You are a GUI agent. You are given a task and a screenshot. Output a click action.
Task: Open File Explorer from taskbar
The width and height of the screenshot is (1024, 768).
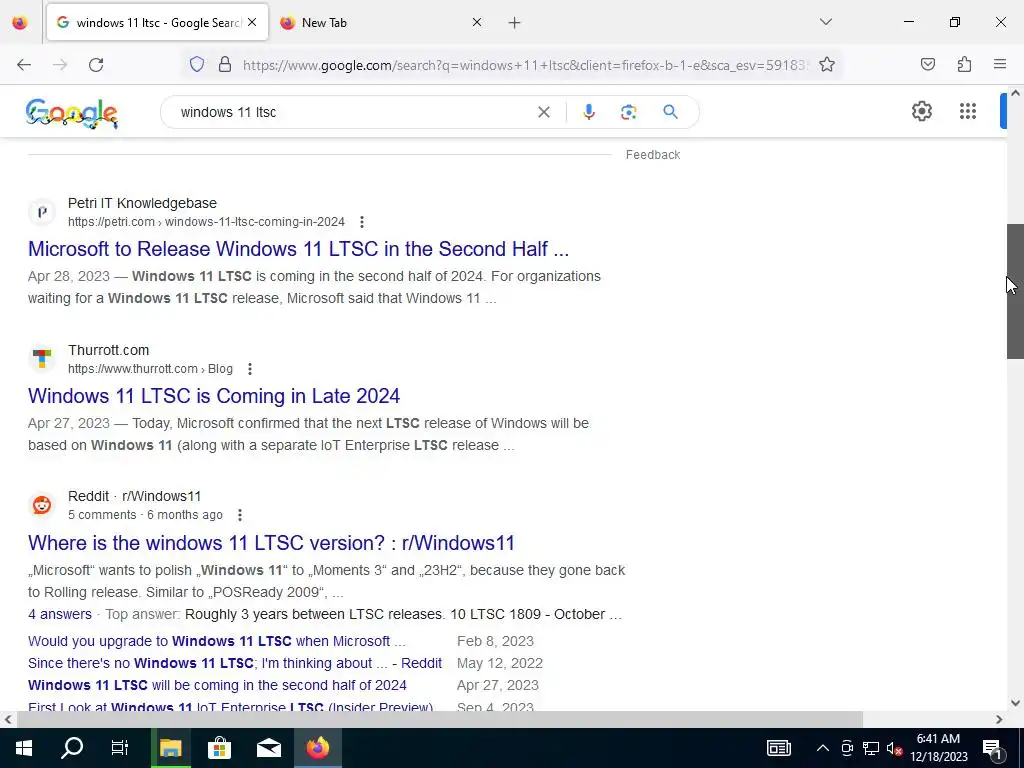click(170, 748)
